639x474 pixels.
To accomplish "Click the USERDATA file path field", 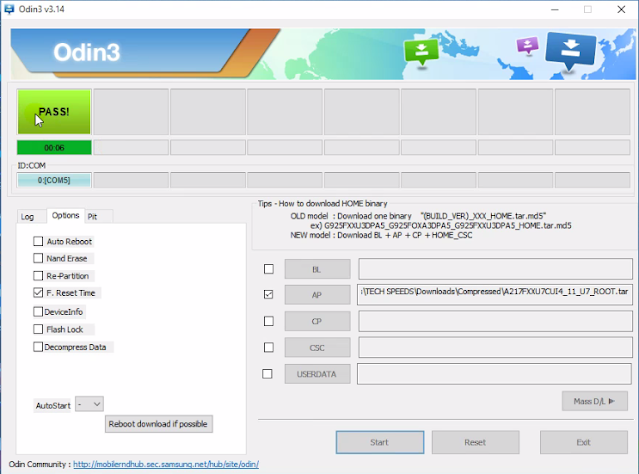I will point(494,374).
